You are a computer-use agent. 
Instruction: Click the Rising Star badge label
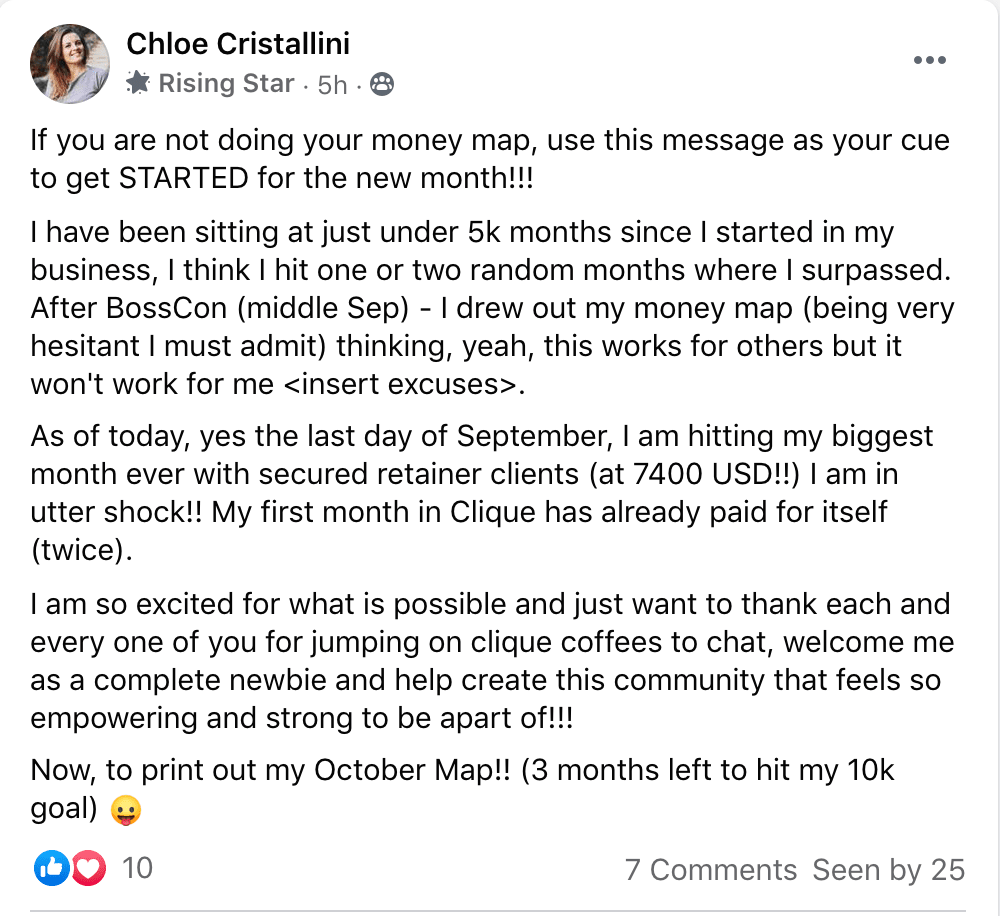pyautogui.click(x=226, y=84)
